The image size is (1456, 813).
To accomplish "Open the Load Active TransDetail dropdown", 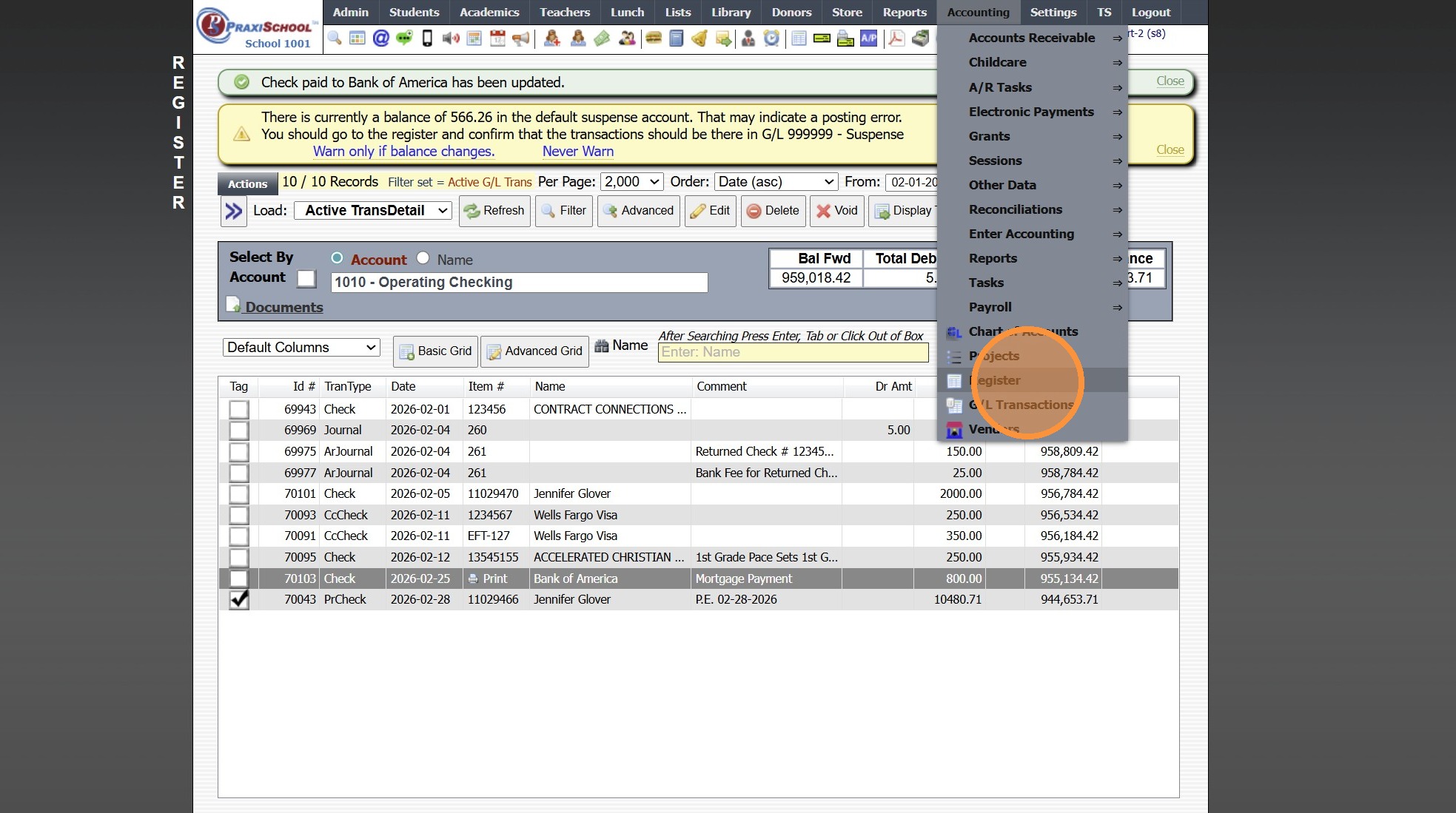I will [x=375, y=211].
